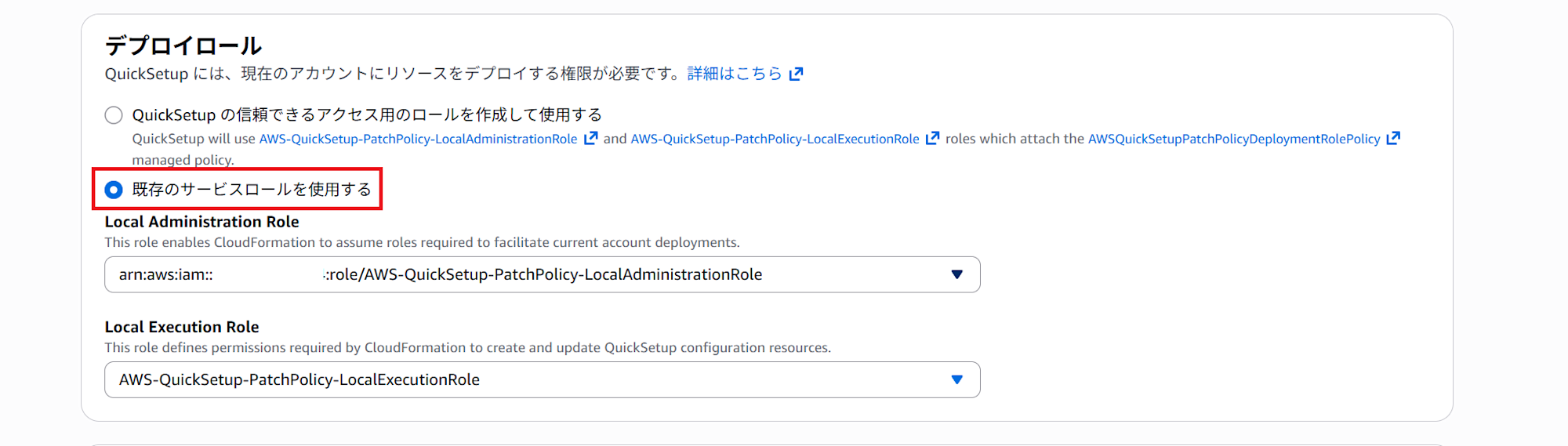The height and width of the screenshot is (446, 1568).
Task: Click external icon after LocalExecutionRole link
Action: [x=932, y=139]
